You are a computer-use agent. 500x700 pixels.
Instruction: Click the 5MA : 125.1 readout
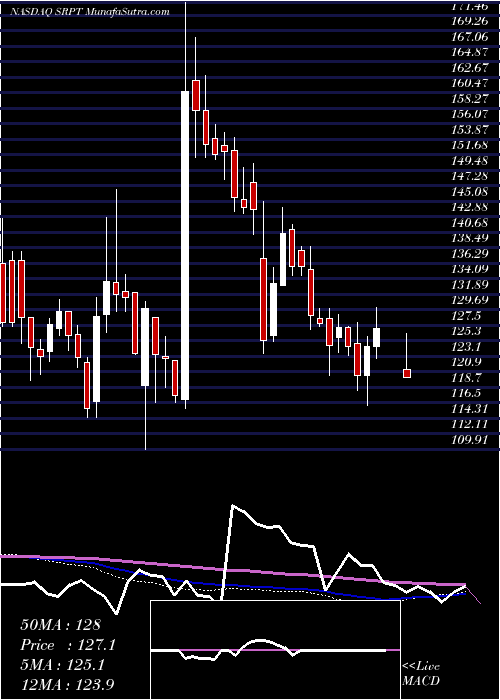tap(62, 665)
